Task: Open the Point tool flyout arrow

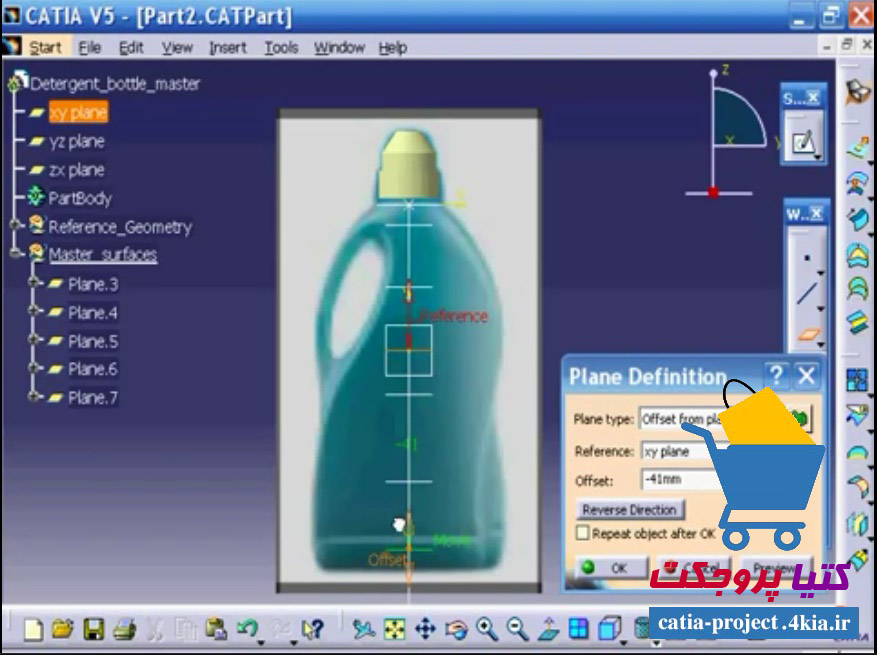Action: point(821,273)
